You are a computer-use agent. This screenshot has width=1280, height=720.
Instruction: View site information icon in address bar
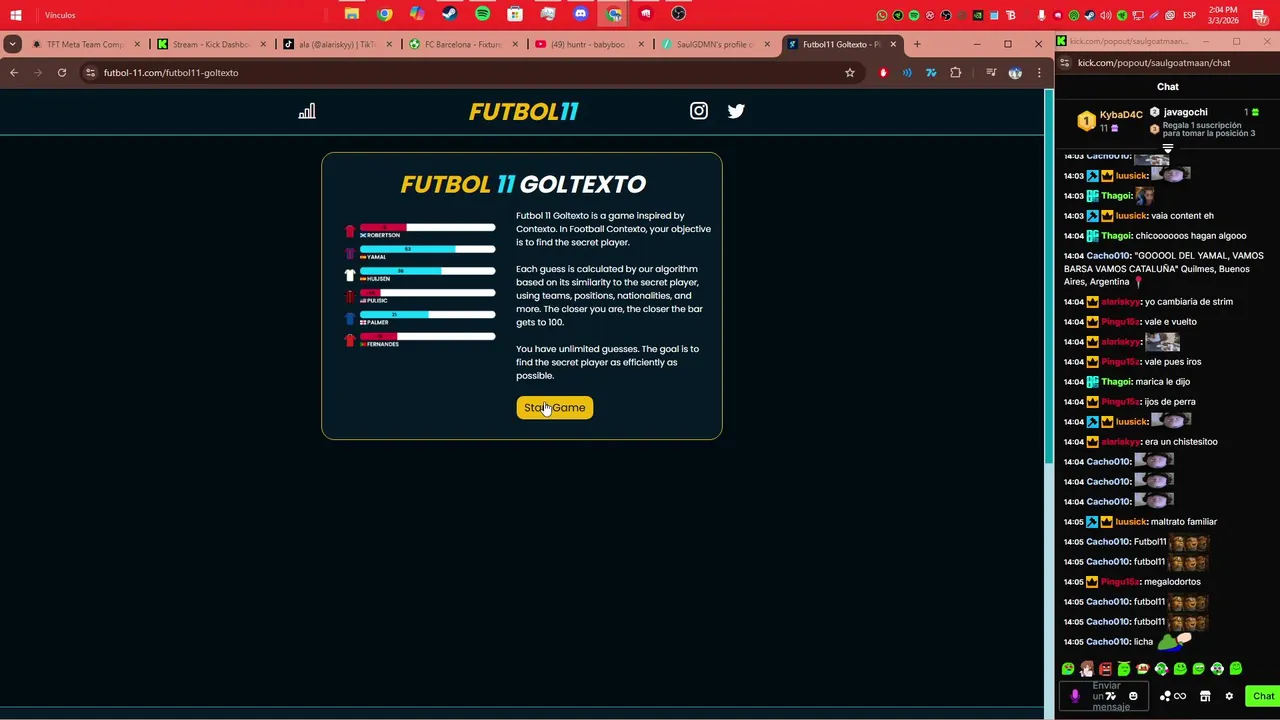pos(90,72)
